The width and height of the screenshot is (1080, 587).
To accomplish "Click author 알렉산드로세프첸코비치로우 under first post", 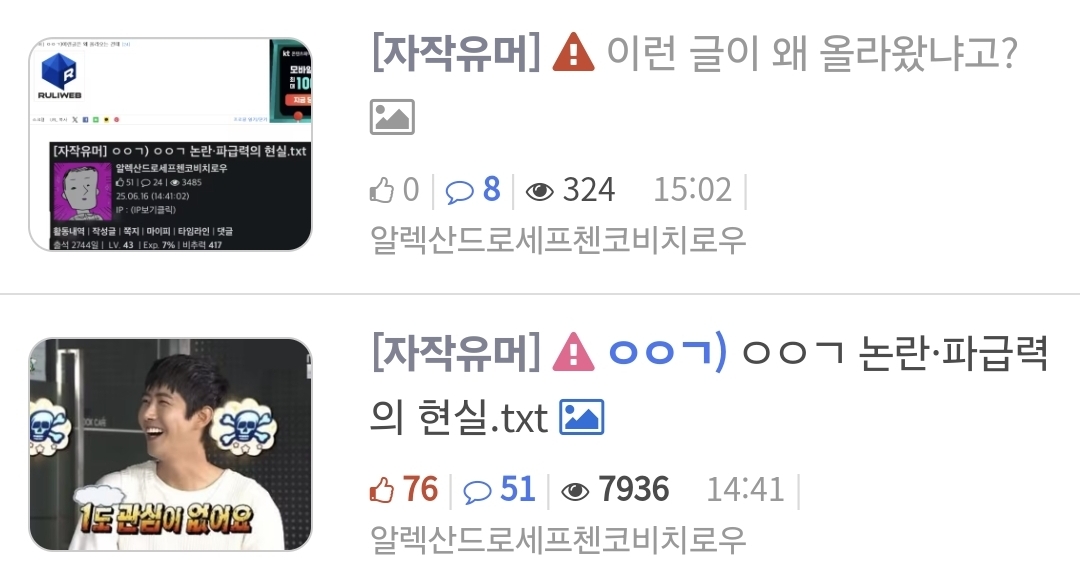I will (x=558, y=240).
